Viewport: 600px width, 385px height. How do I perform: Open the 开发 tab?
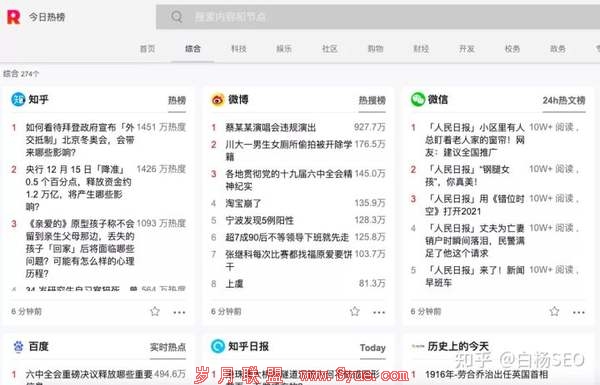[x=466, y=49]
